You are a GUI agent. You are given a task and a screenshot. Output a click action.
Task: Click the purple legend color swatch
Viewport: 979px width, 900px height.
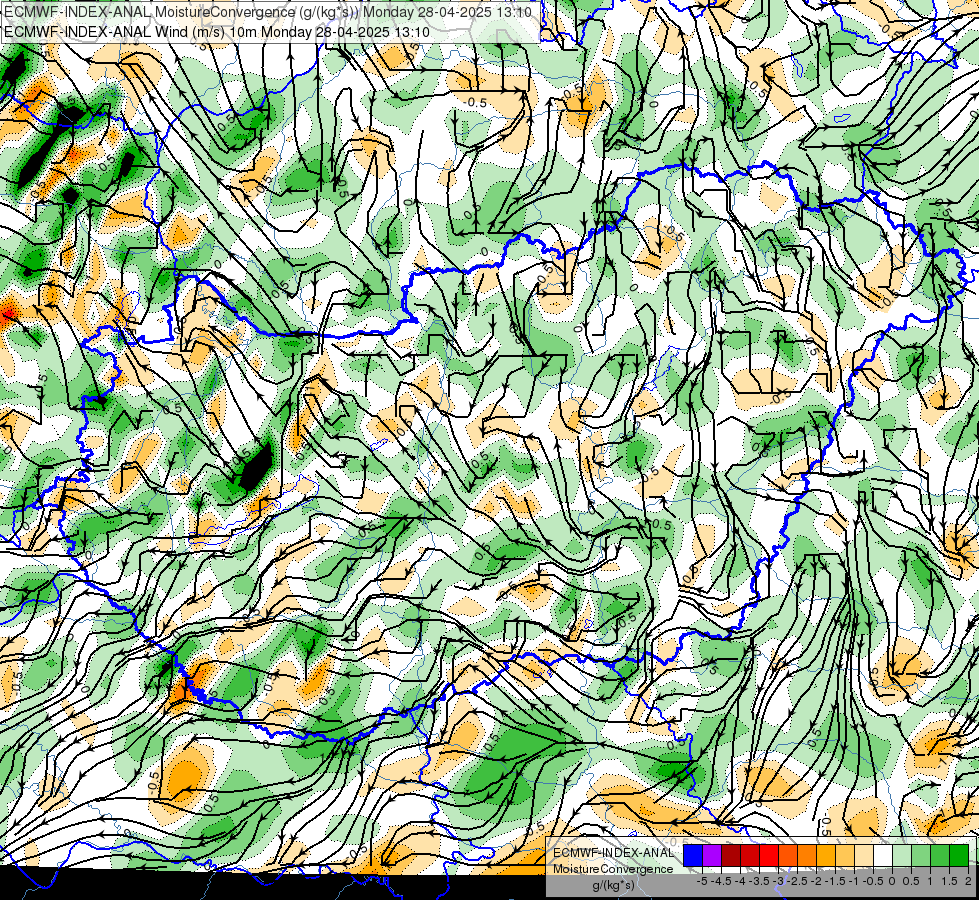pyautogui.click(x=712, y=855)
